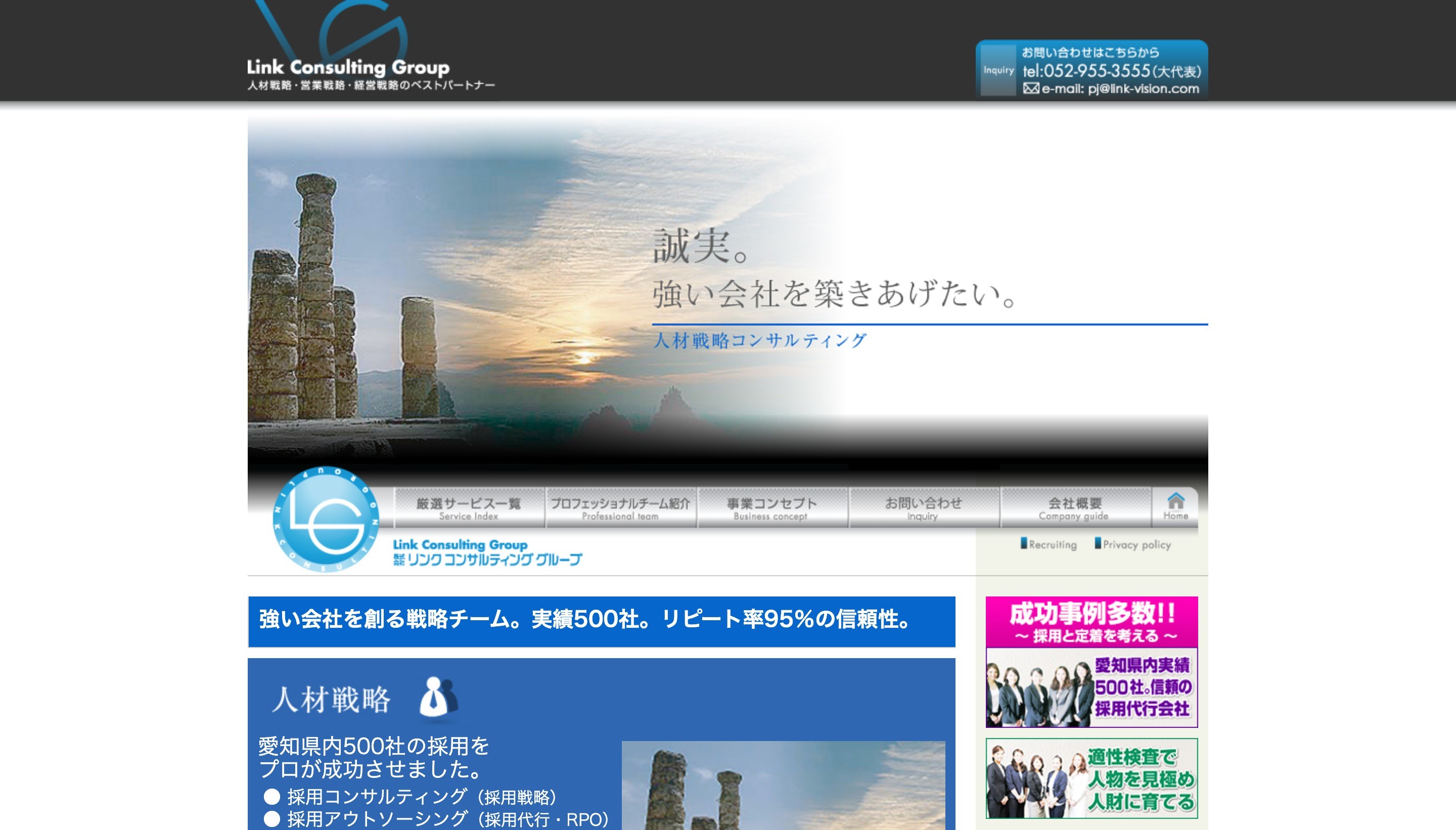
Task: Click the Link Consulting Group header logo
Action: (348, 67)
